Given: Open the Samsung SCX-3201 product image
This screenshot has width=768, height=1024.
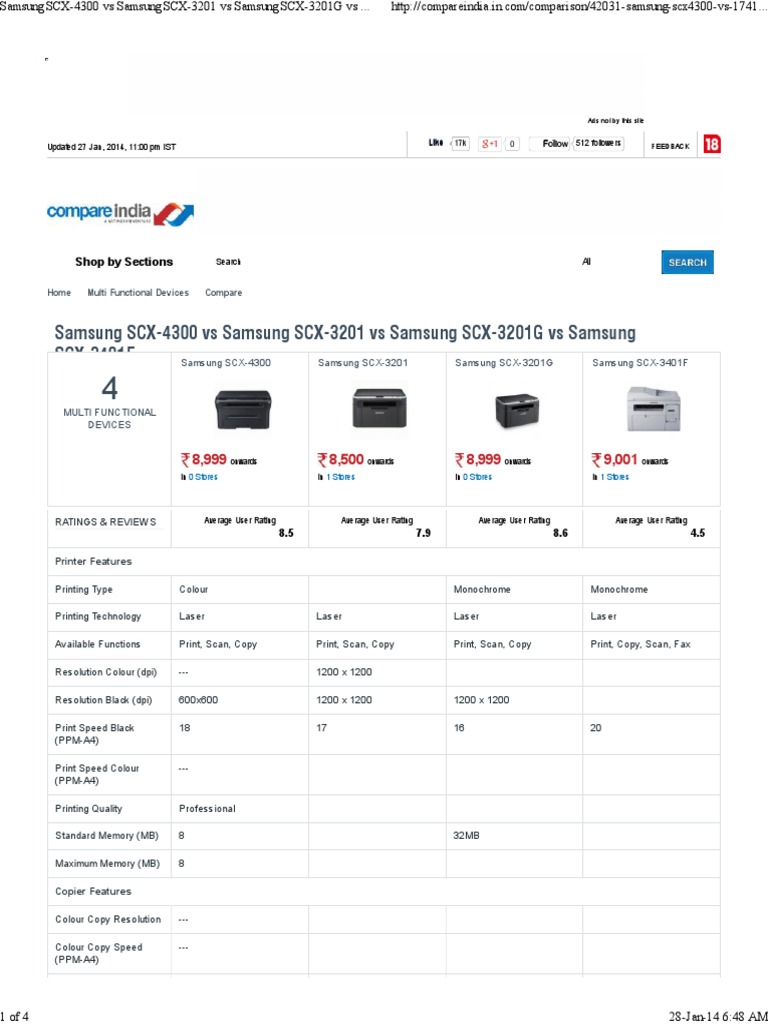Looking at the screenshot, I should (x=379, y=409).
